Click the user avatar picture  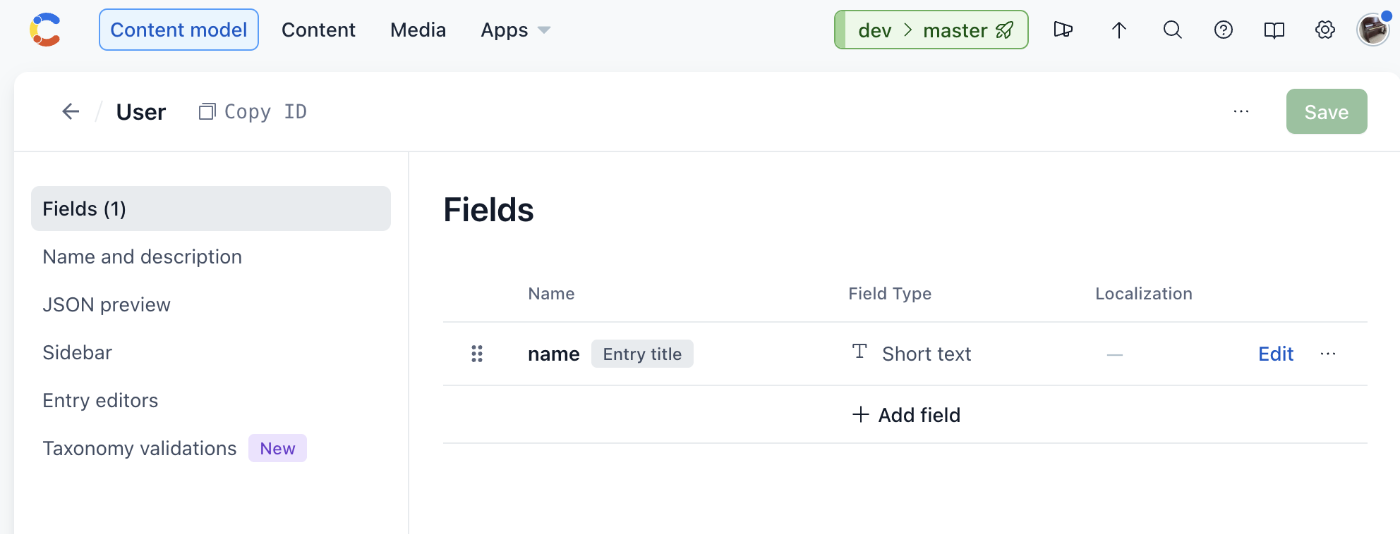coord(1372,30)
